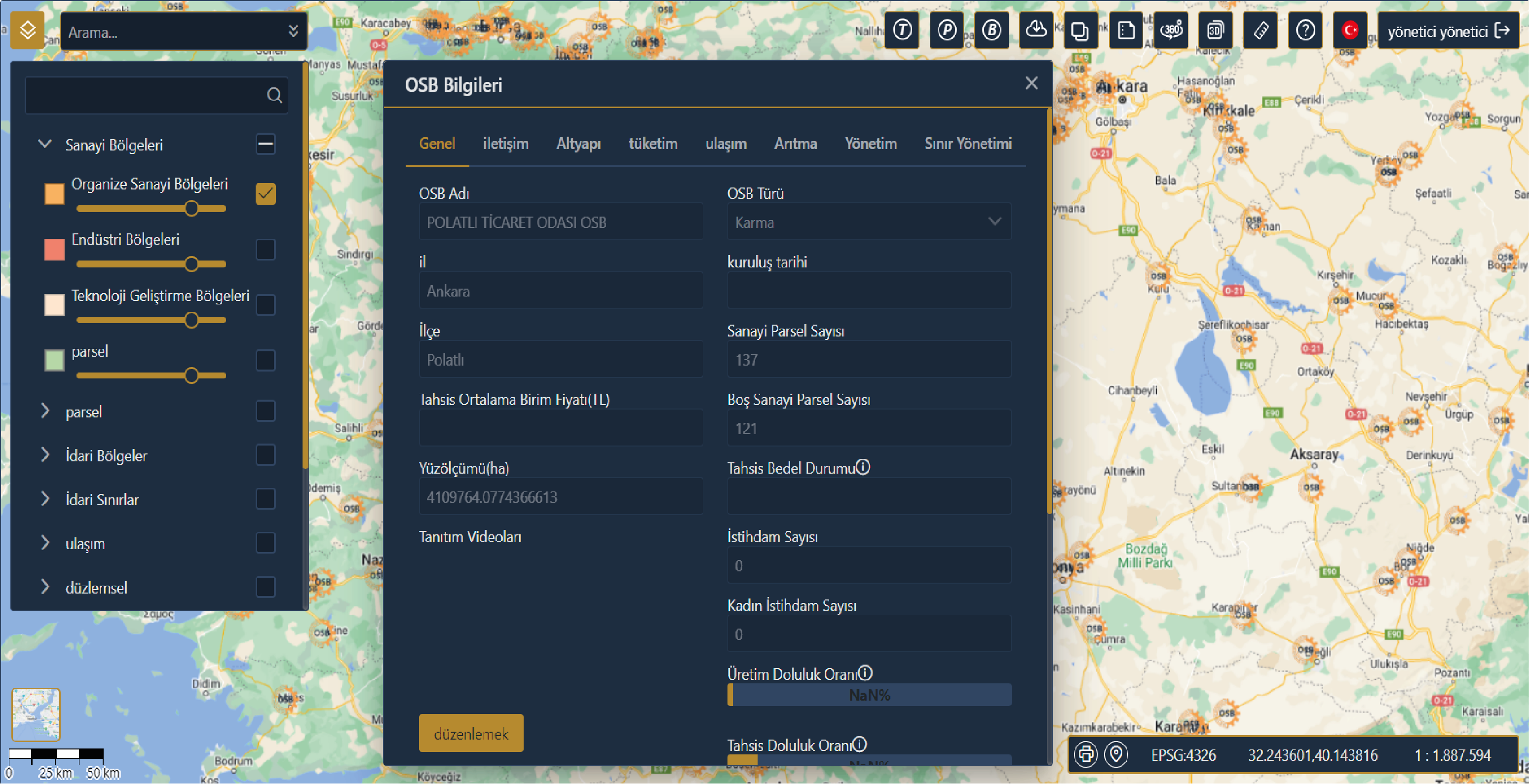1529x784 pixels.
Task: Click info icon beside Üretim Doluluk Oranı
Action: click(x=865, y=673)
